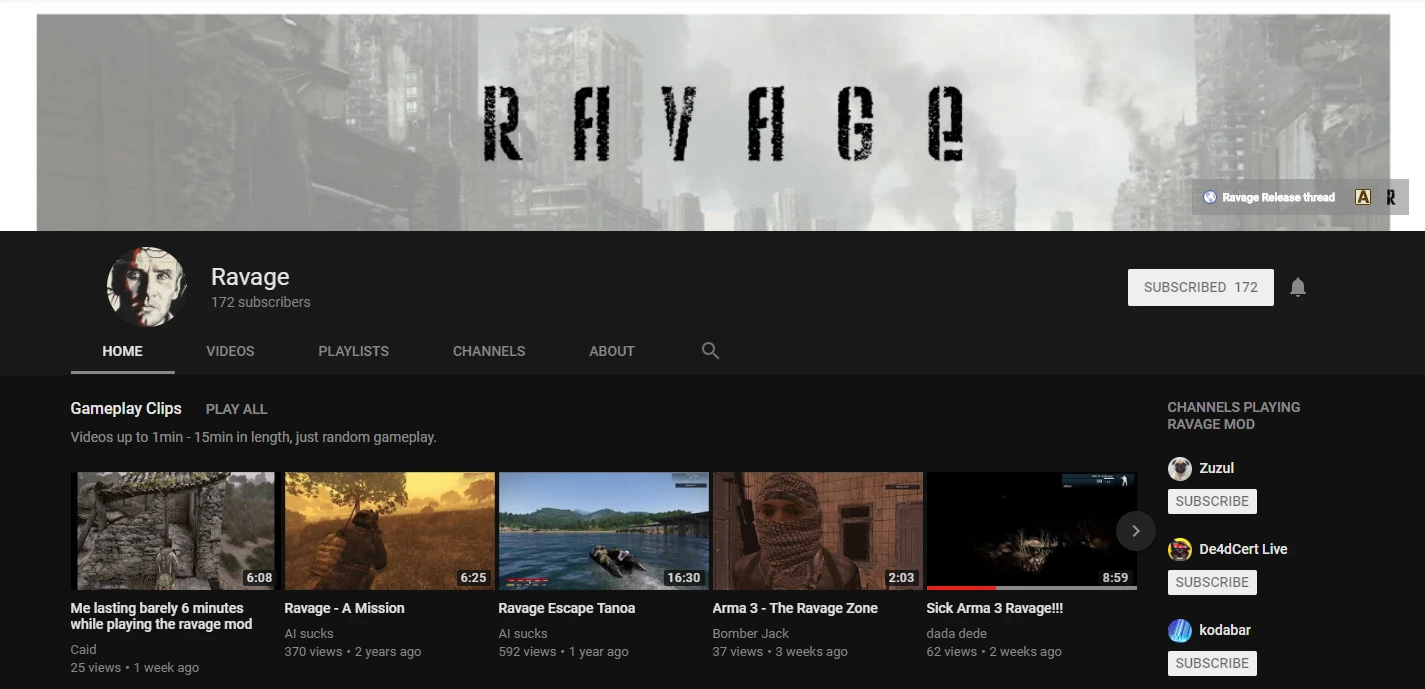Screen dimensions: 1425x689
Task: Click the 'Ravage - A Mission' title
Action: click(344, 608)
